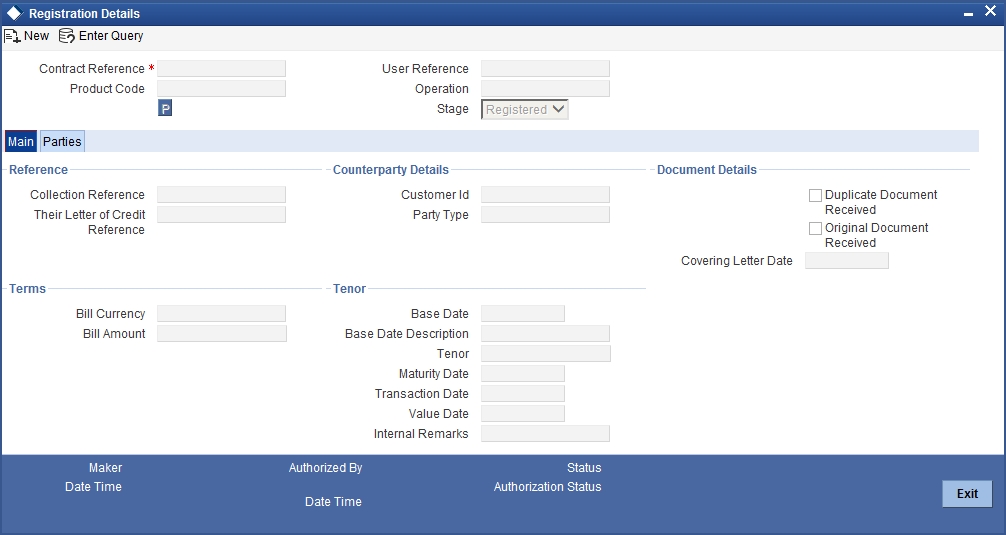
Task: Click the Maker label in the footer
Action: coord(105,468)
